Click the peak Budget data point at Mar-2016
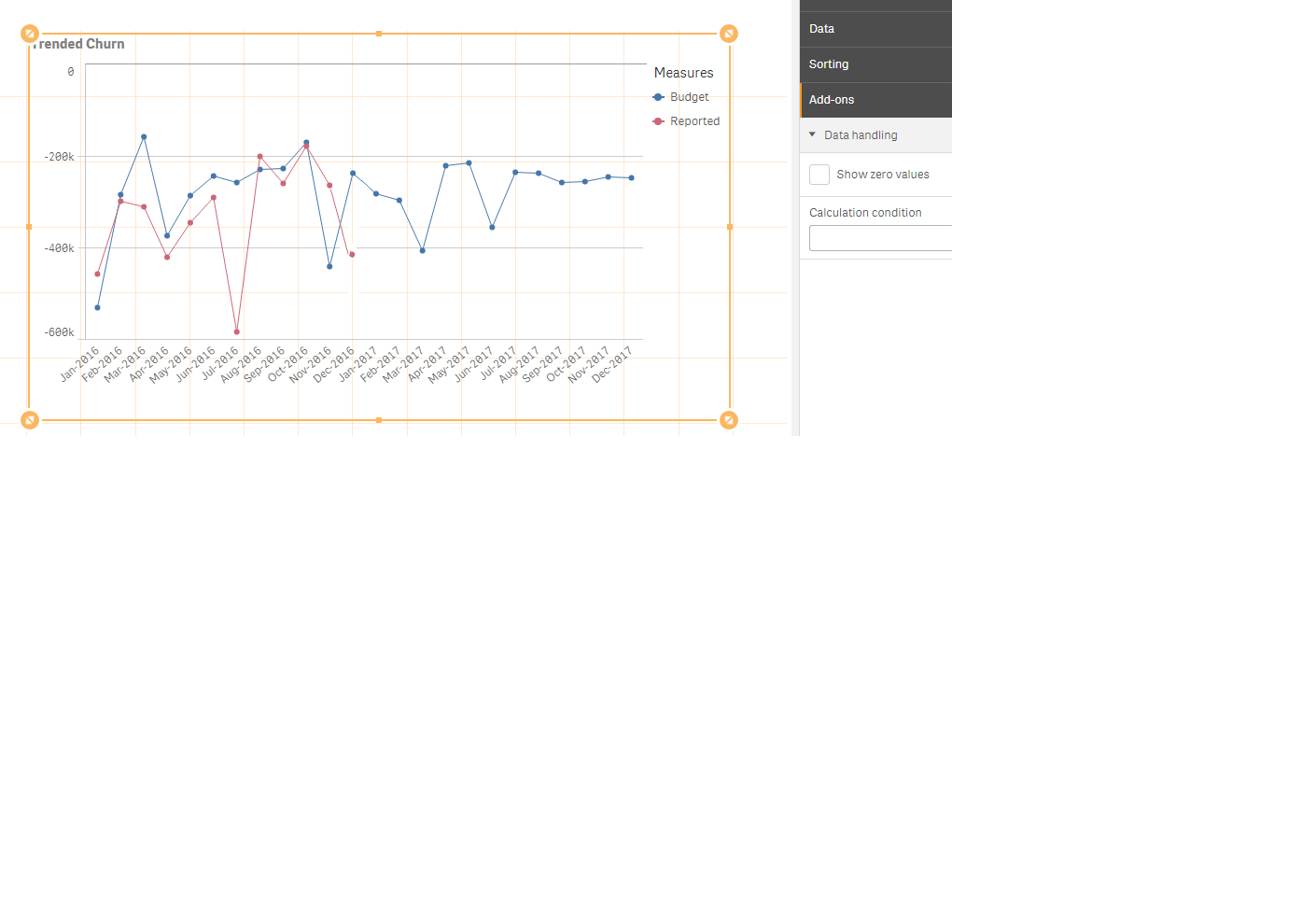 click(143, 136)
